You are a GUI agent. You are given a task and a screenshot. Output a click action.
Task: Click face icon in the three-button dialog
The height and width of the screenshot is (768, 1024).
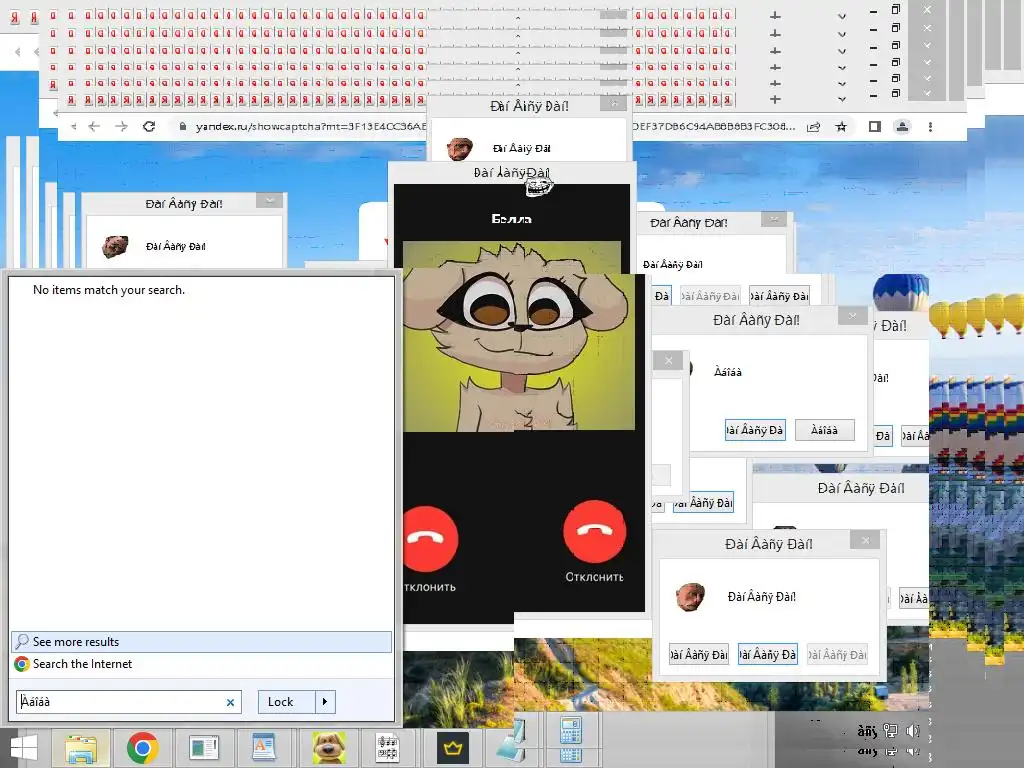point(691,597)
